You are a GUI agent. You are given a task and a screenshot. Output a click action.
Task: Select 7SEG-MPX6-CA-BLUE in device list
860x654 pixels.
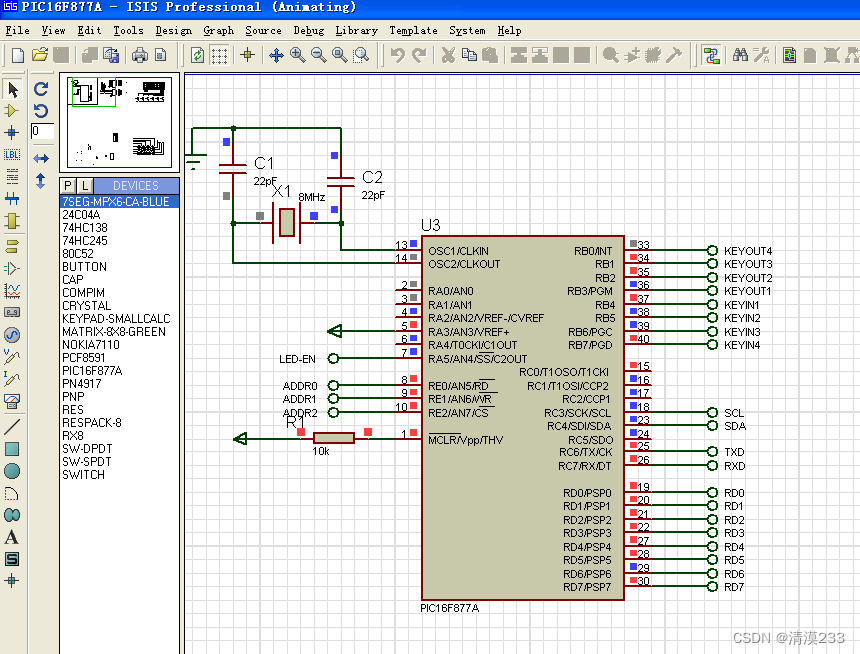[120, 201]
